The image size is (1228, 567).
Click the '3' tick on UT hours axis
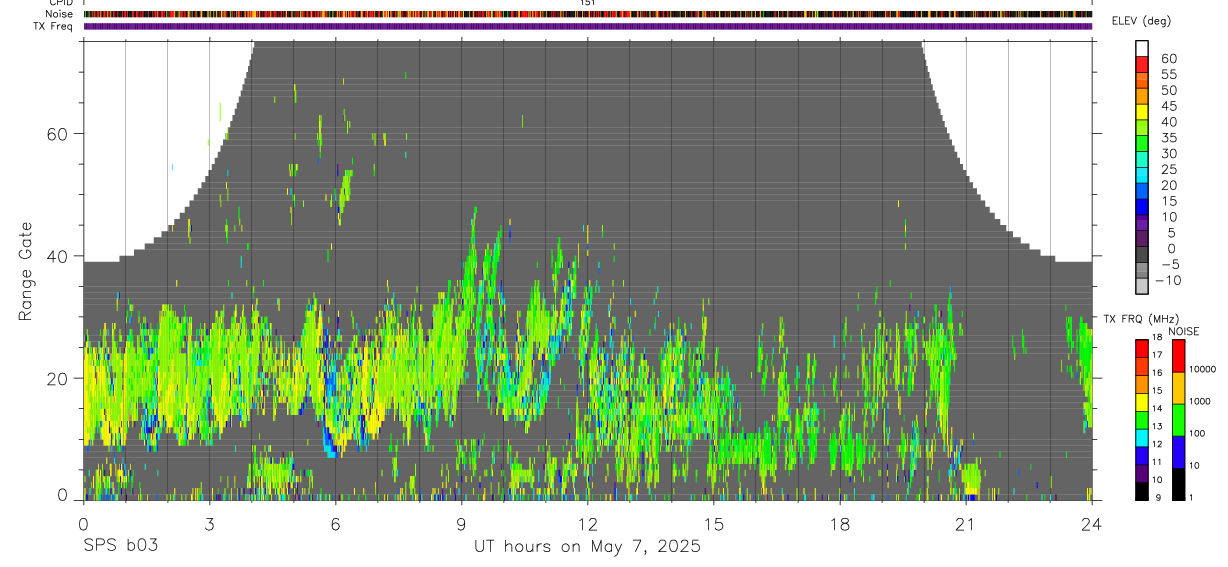pos(209,523)
